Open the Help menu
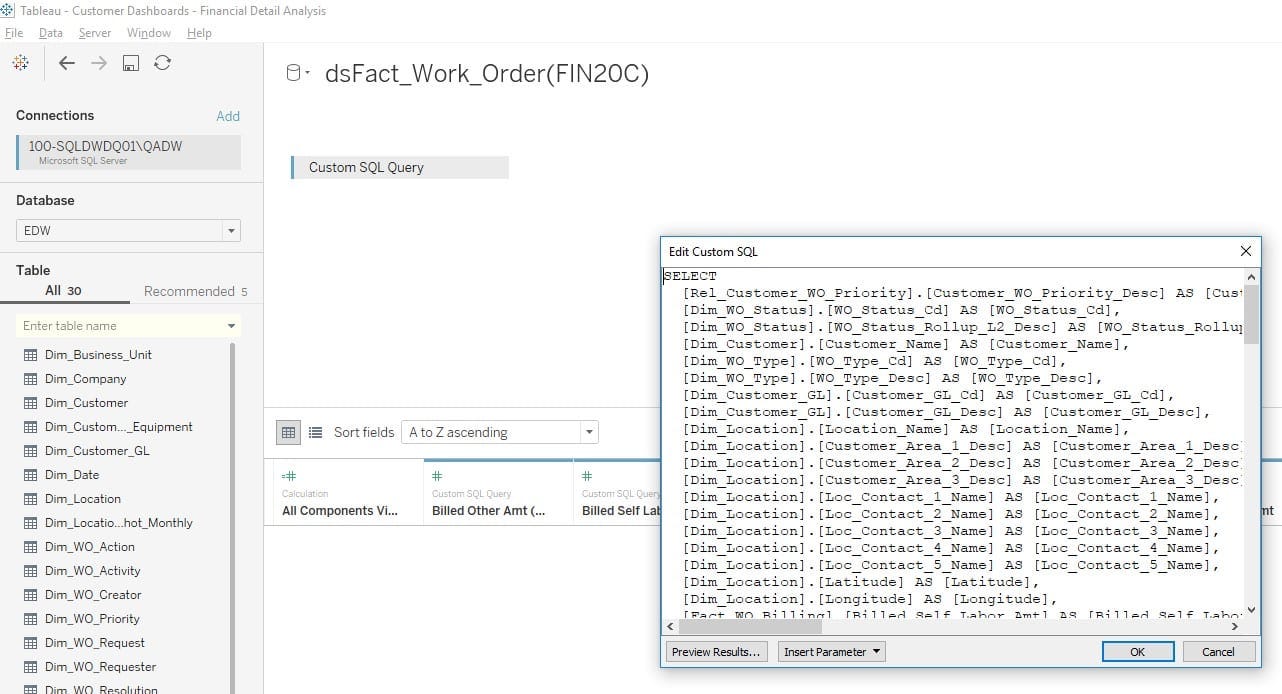This screenshot has width=1282, height=694. pyautogui.click(x=199, y=33)
